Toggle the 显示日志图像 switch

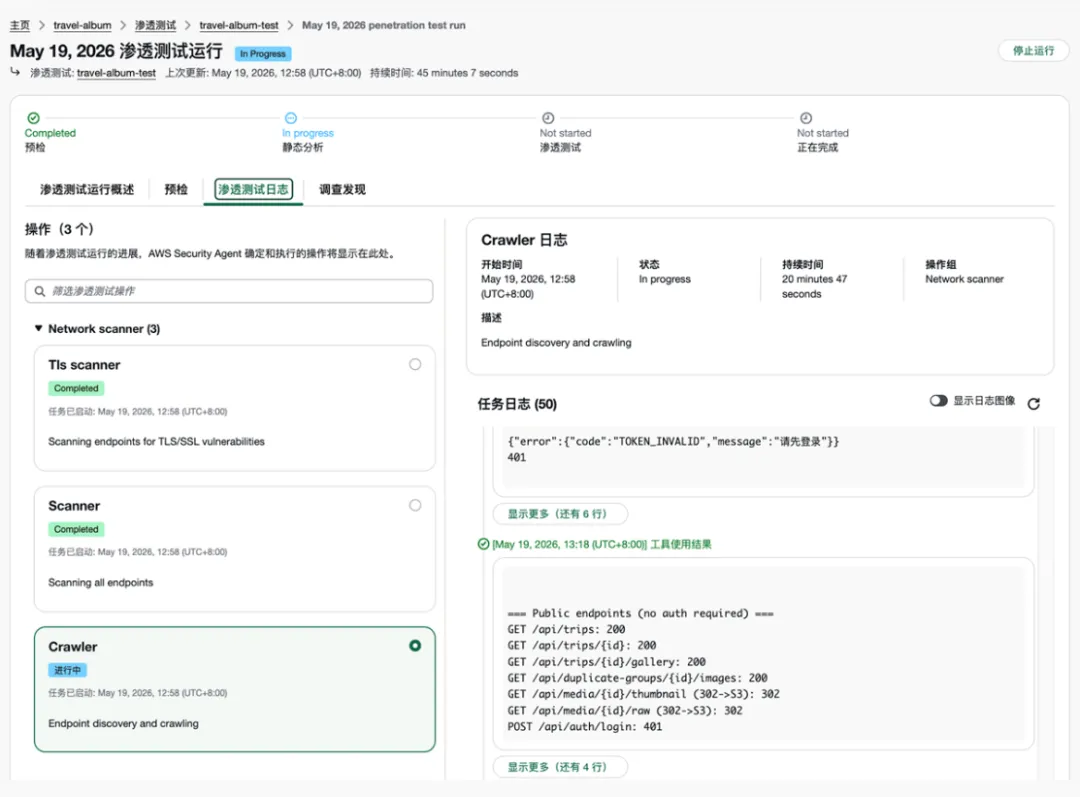(x=938, y=400)
